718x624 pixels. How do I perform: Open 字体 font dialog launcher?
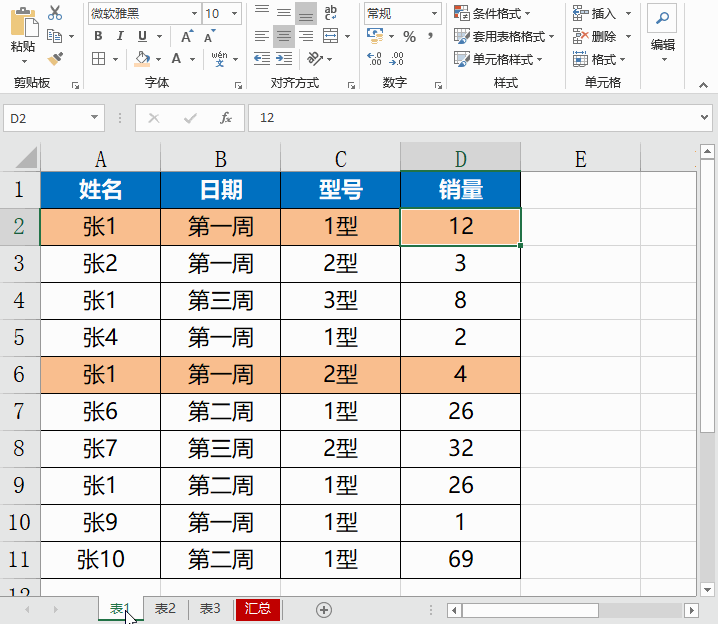coord(238,85)
